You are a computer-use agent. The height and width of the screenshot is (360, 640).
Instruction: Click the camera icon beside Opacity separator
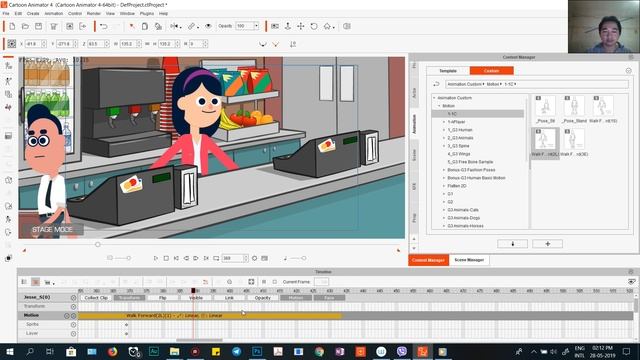tap(275, 26)
